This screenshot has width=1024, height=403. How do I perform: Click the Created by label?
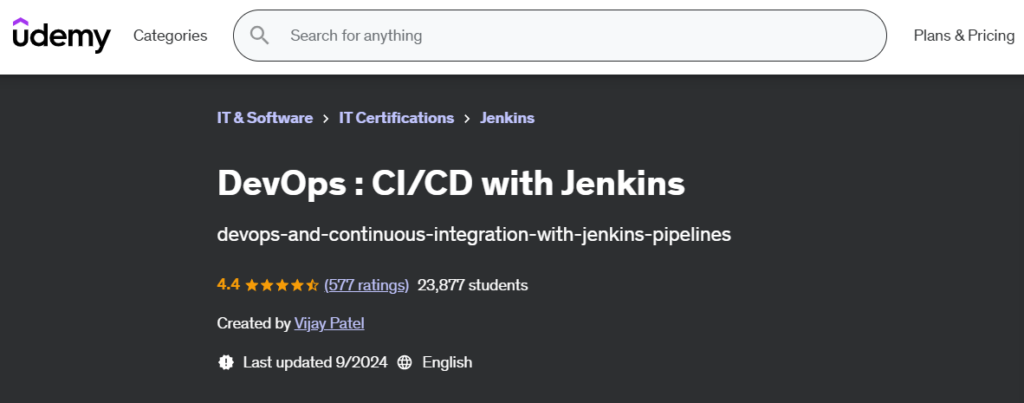click(253, 323)
